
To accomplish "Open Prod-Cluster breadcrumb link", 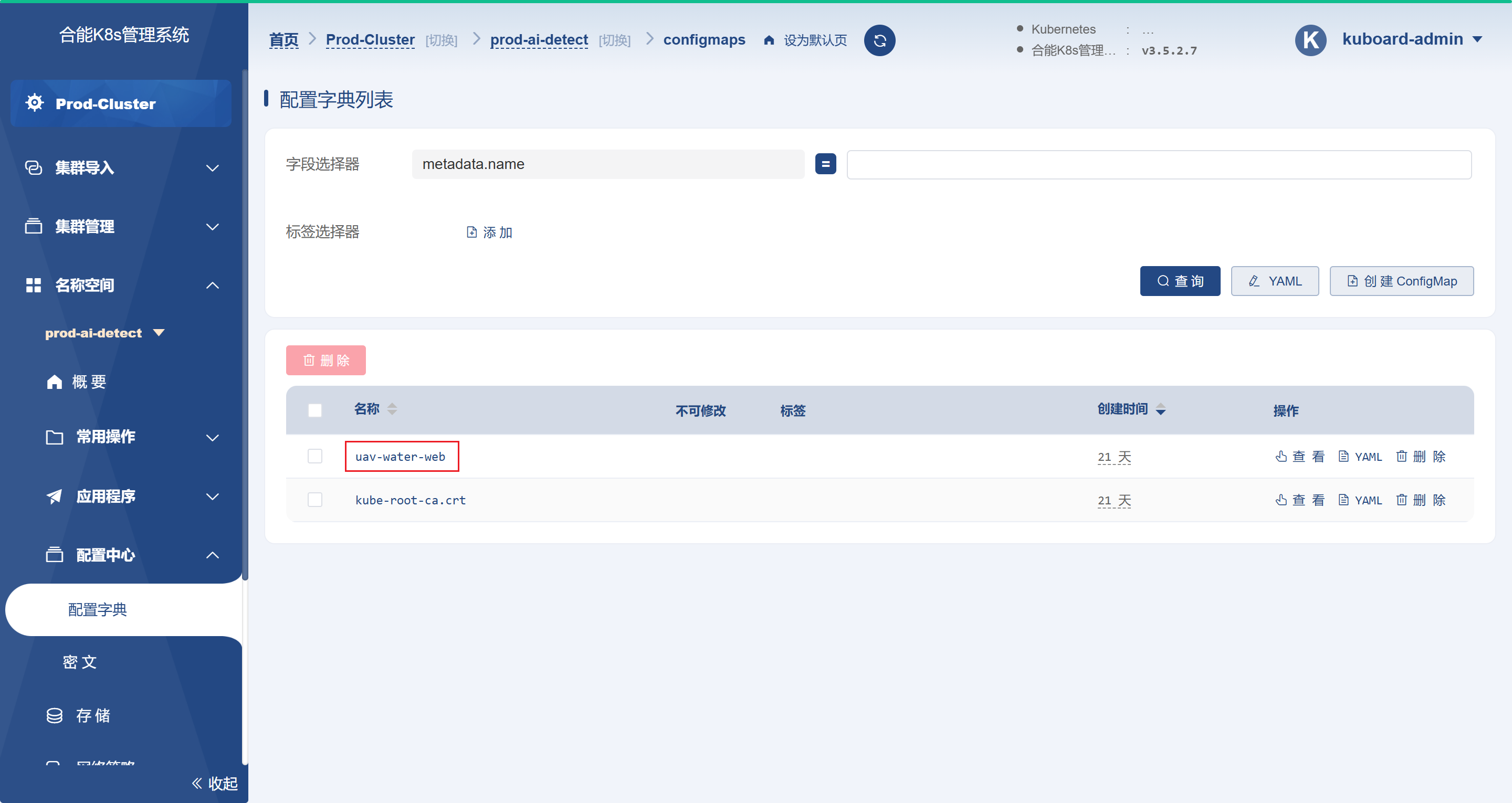I will coord(370,39).
